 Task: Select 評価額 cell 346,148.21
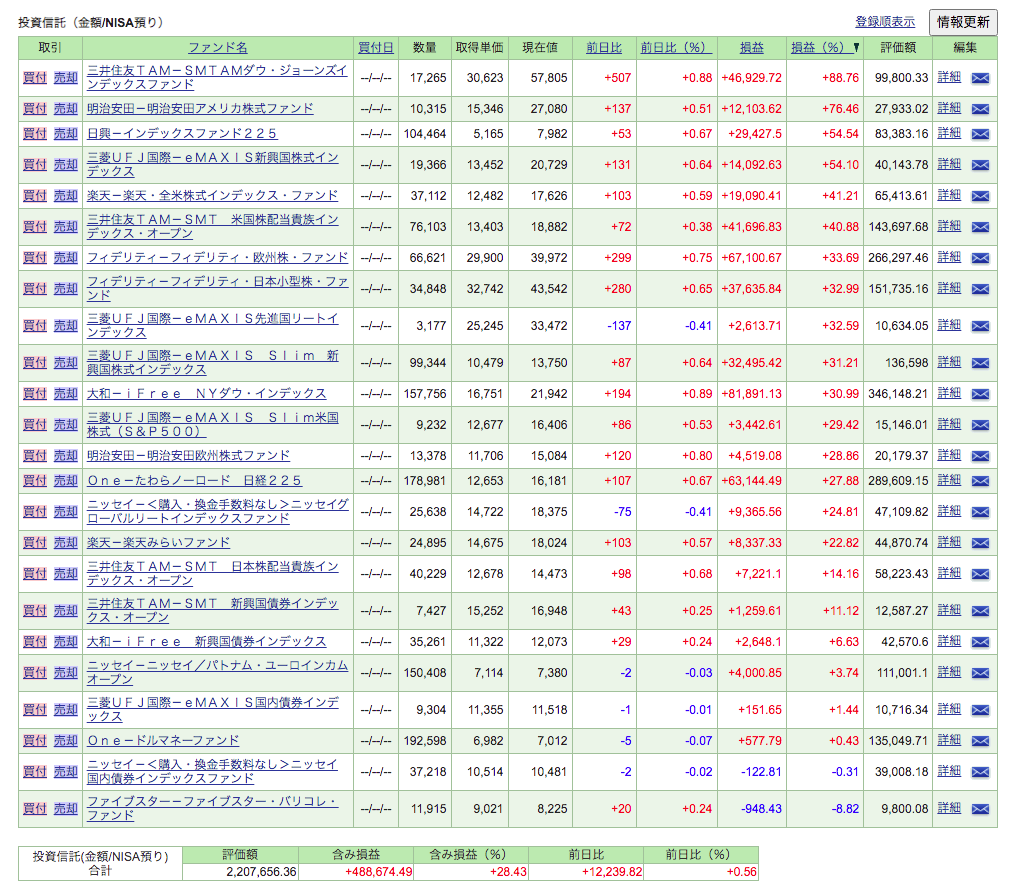(x=898, y=394)
